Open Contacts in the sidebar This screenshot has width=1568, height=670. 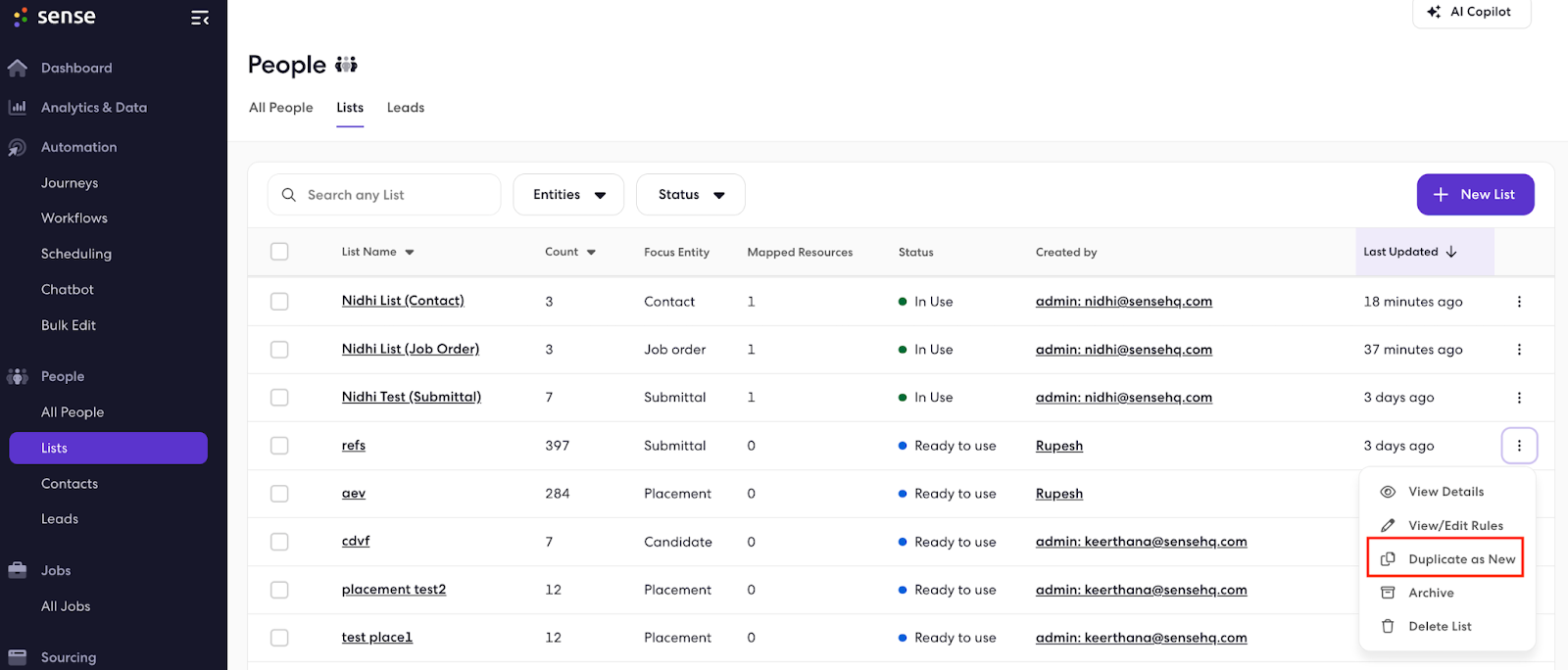(70, 484)
